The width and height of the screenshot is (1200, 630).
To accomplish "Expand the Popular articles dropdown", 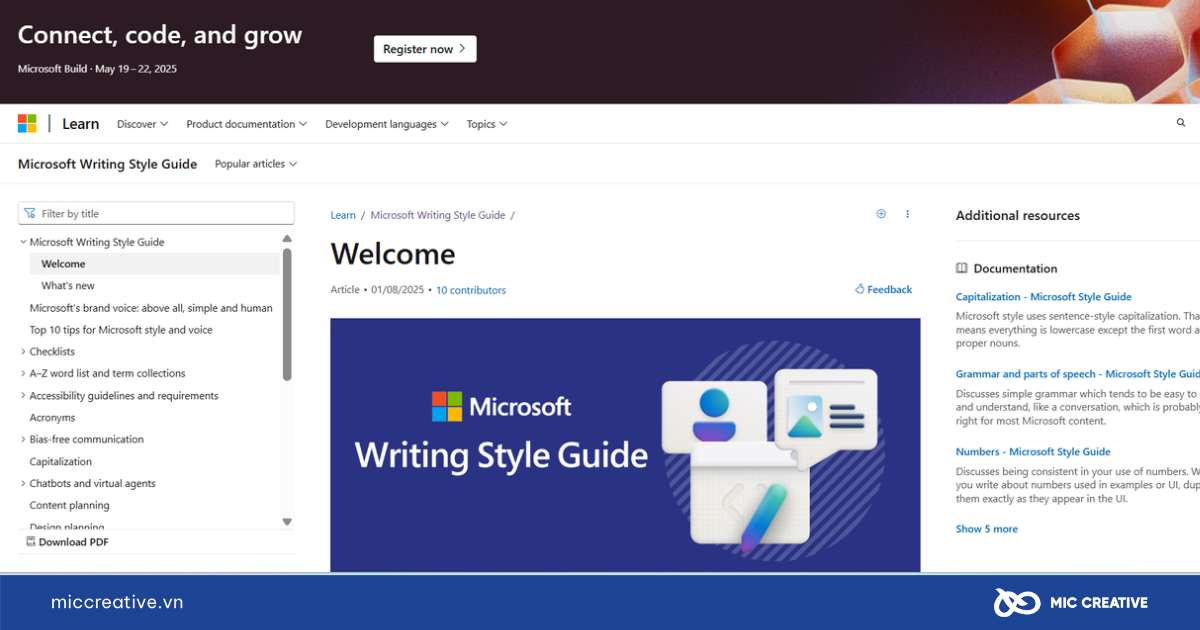I will pyautogui.click(x=256, y=163).
